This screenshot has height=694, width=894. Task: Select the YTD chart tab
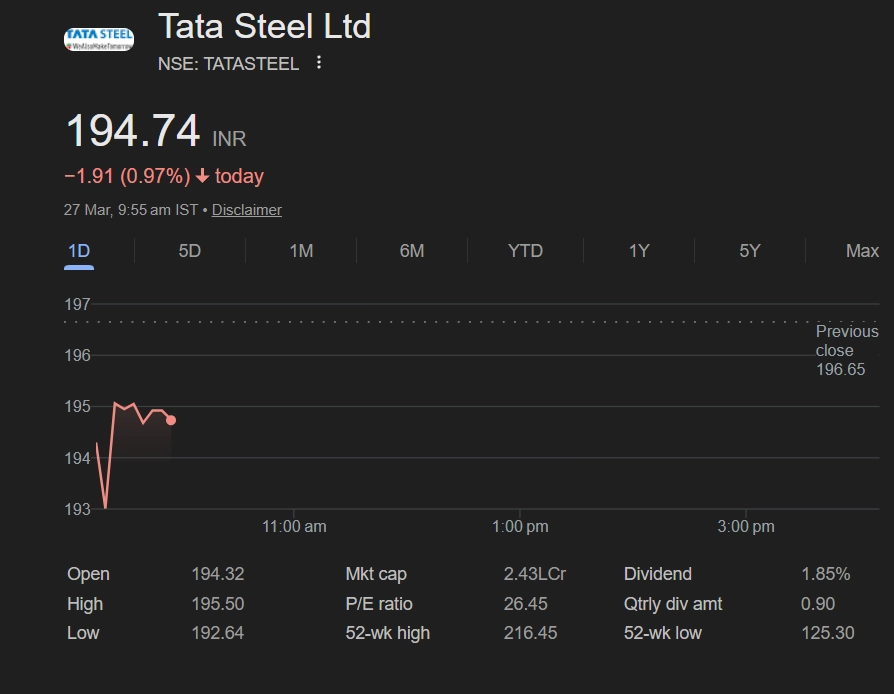point(525,251)
